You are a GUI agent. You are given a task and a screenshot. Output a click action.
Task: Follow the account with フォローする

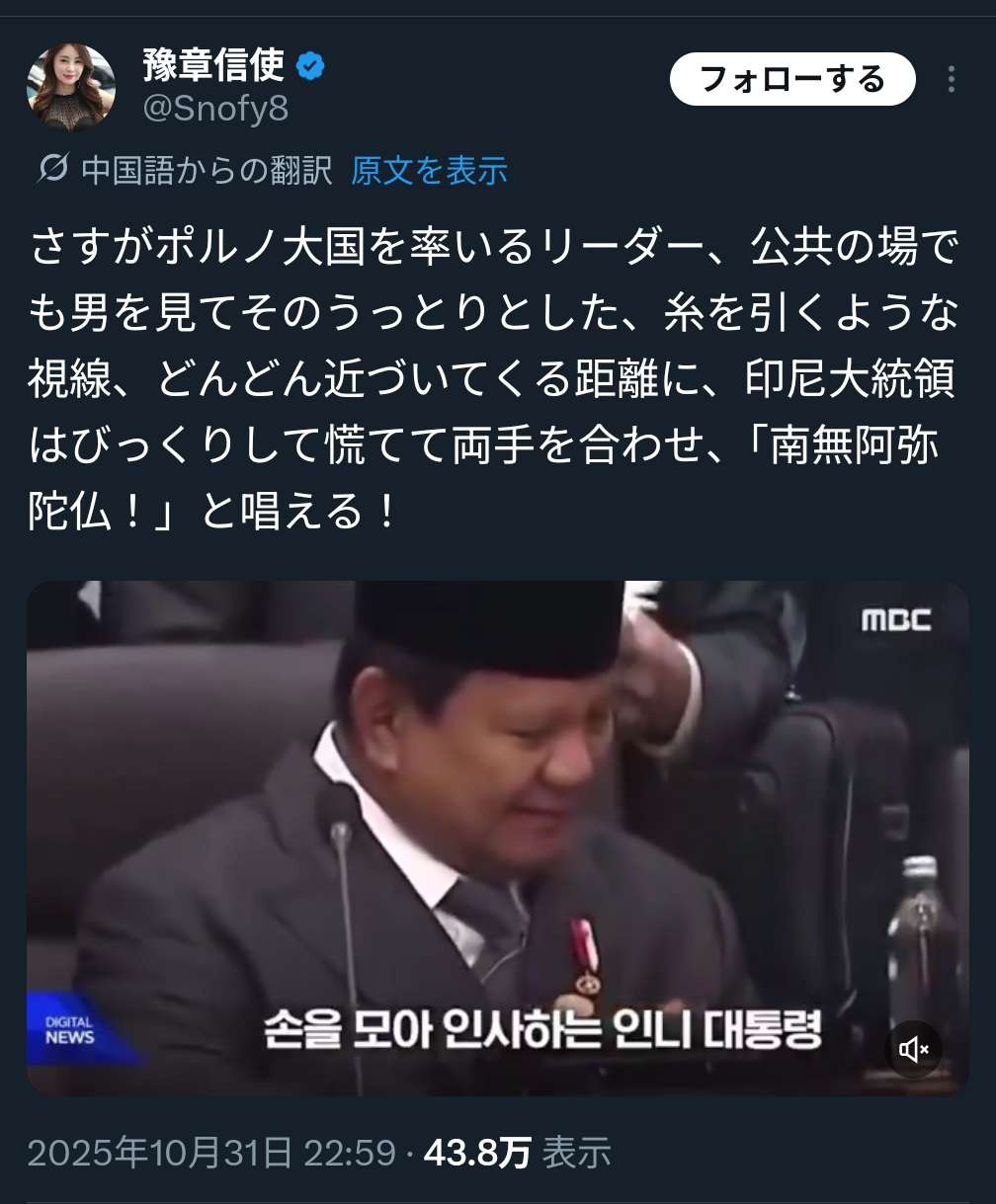coord(792,79)
